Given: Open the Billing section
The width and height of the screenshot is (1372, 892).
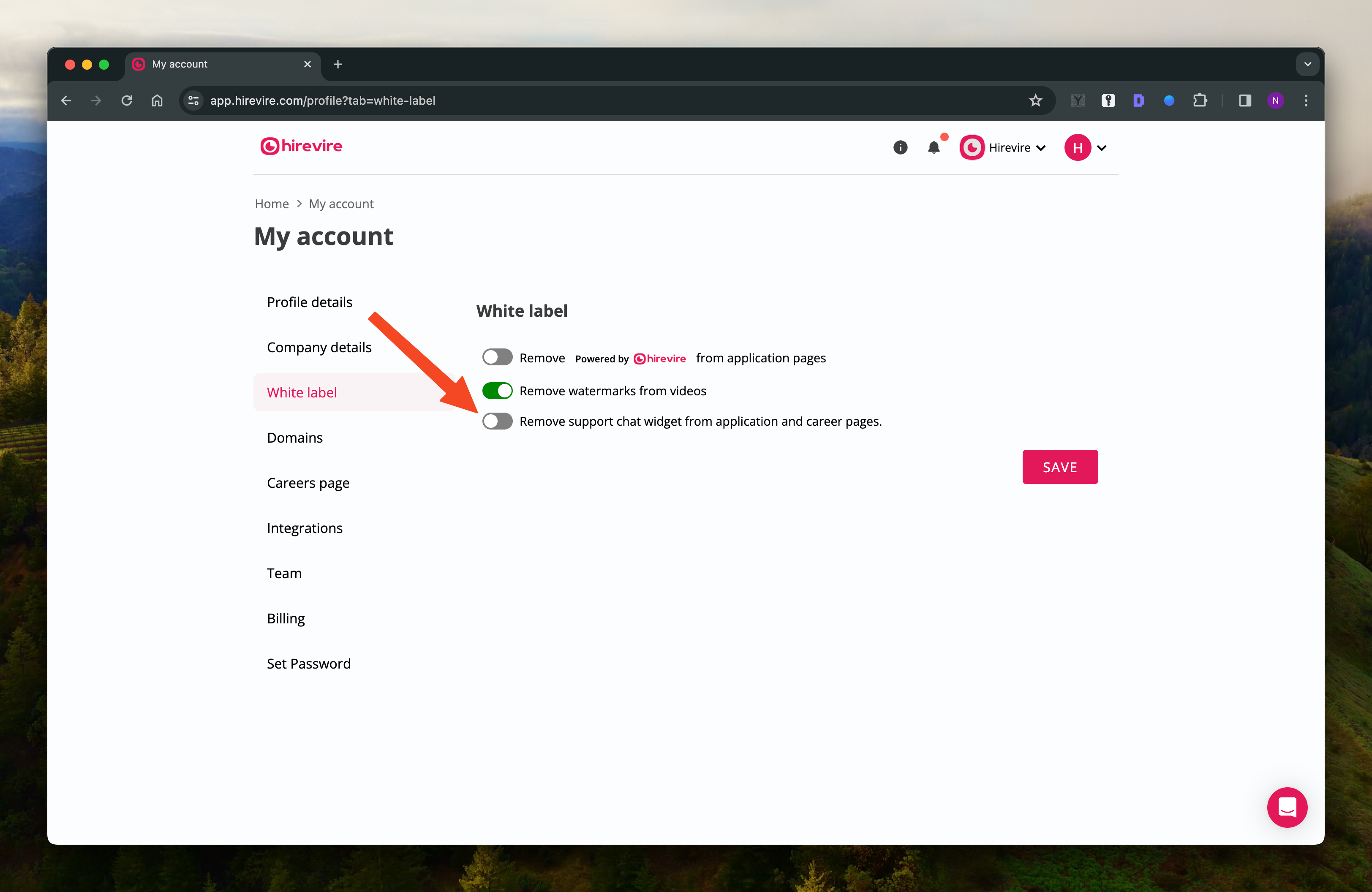Looking at the screenshot, I should pos(286,618).
